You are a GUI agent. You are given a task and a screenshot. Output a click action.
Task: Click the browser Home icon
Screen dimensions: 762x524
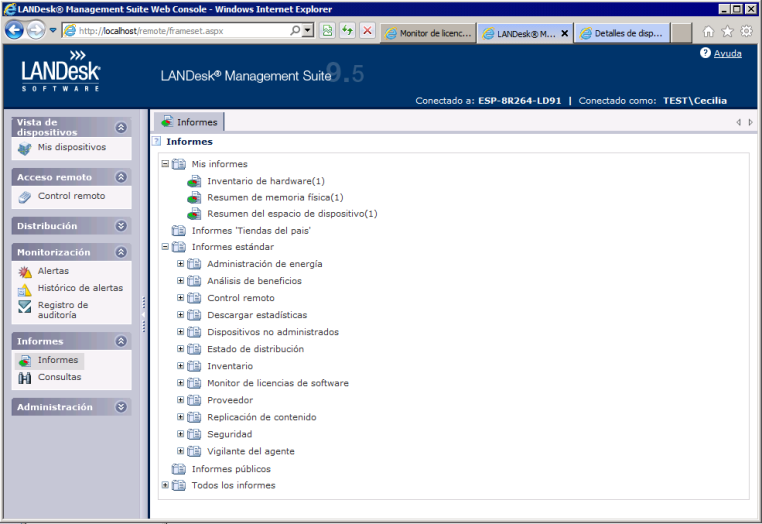[709, 32]
